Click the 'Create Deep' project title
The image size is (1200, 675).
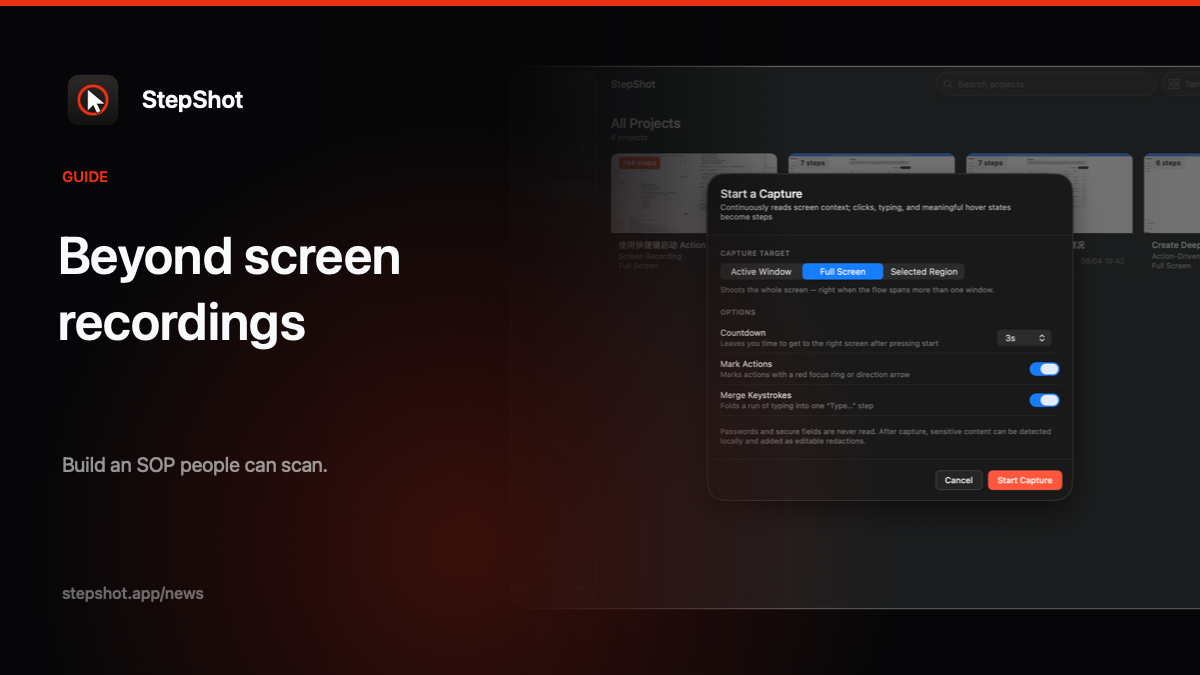[1175, 245]
